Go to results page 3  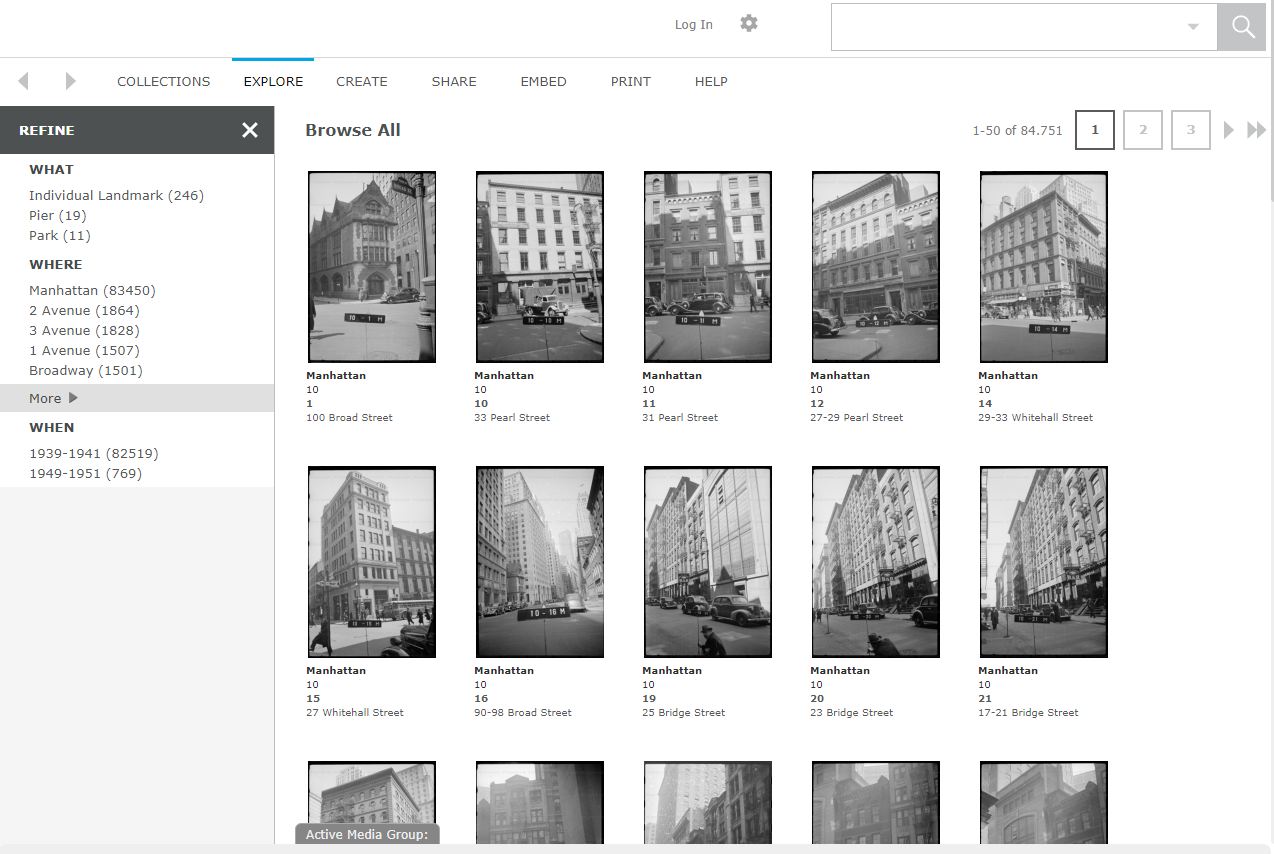(x=1191, y=130)
